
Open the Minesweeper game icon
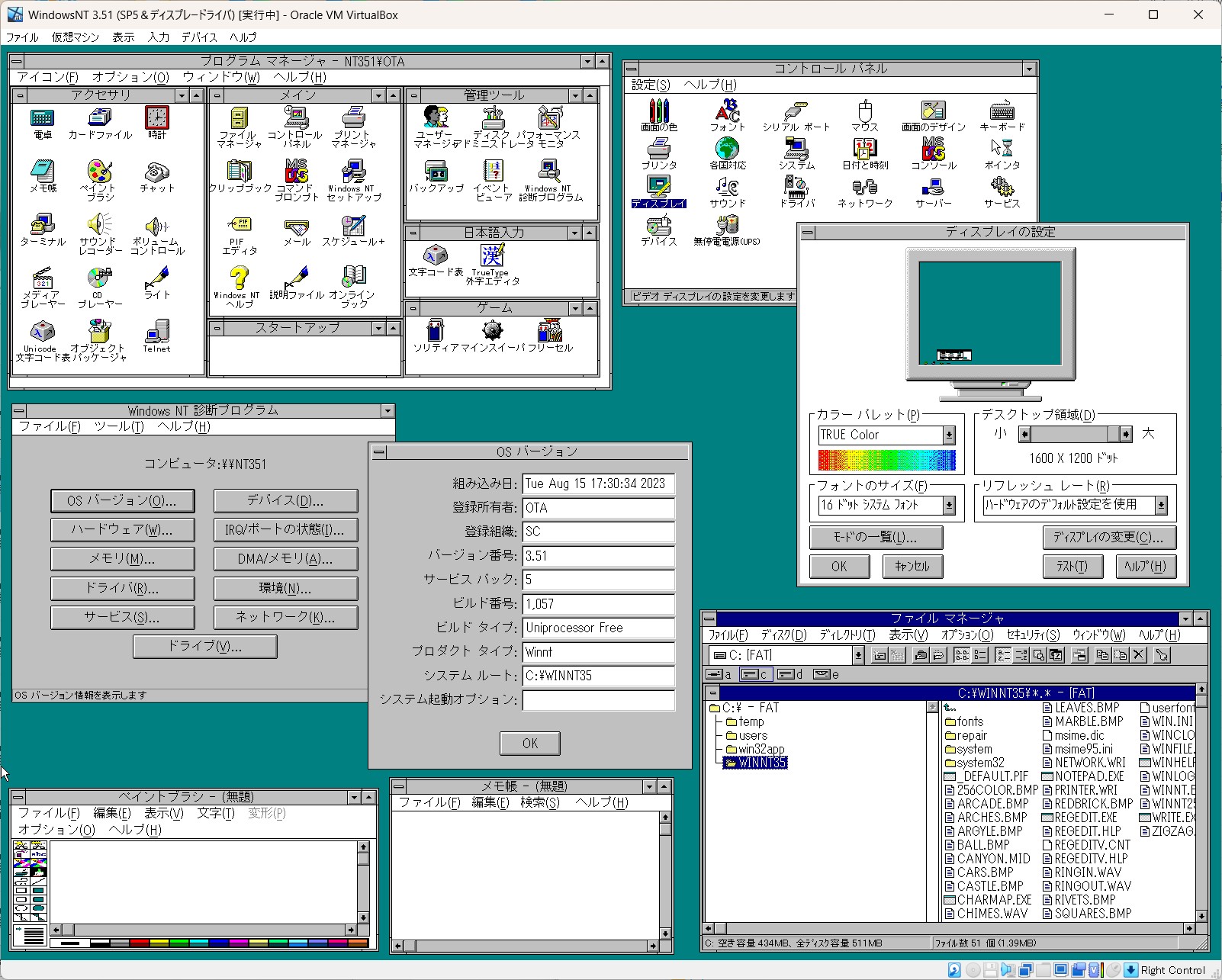492,332
